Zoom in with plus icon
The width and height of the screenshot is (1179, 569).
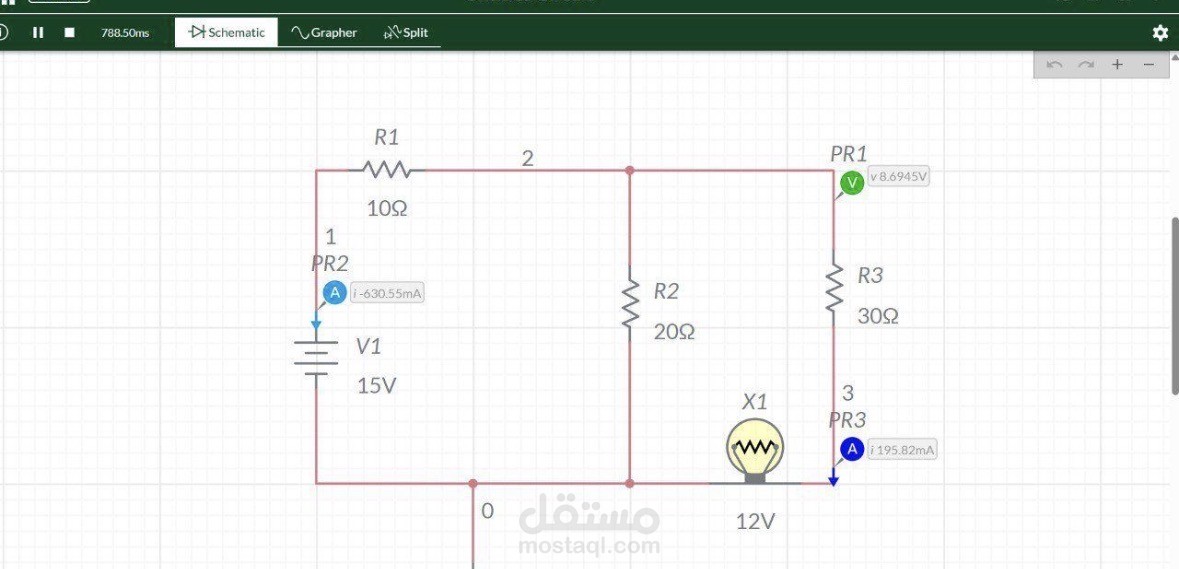(x=1117, y=65)
